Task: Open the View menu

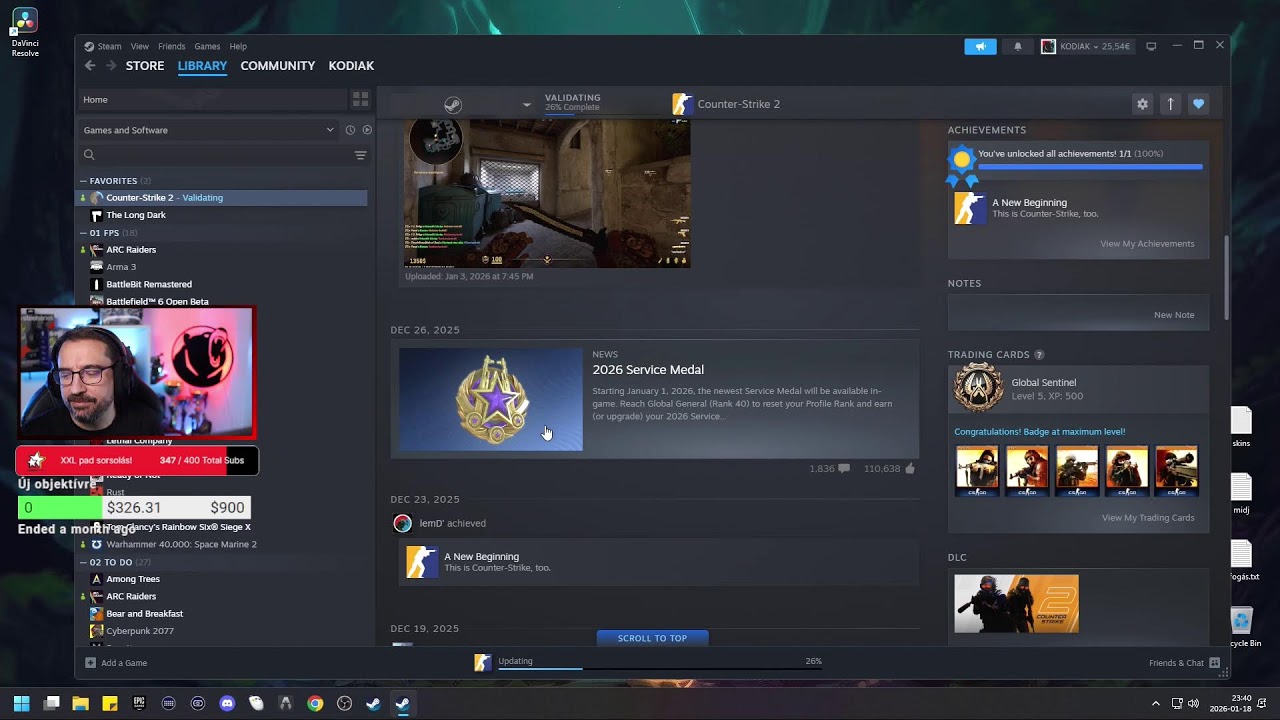Action: (139, 46)
